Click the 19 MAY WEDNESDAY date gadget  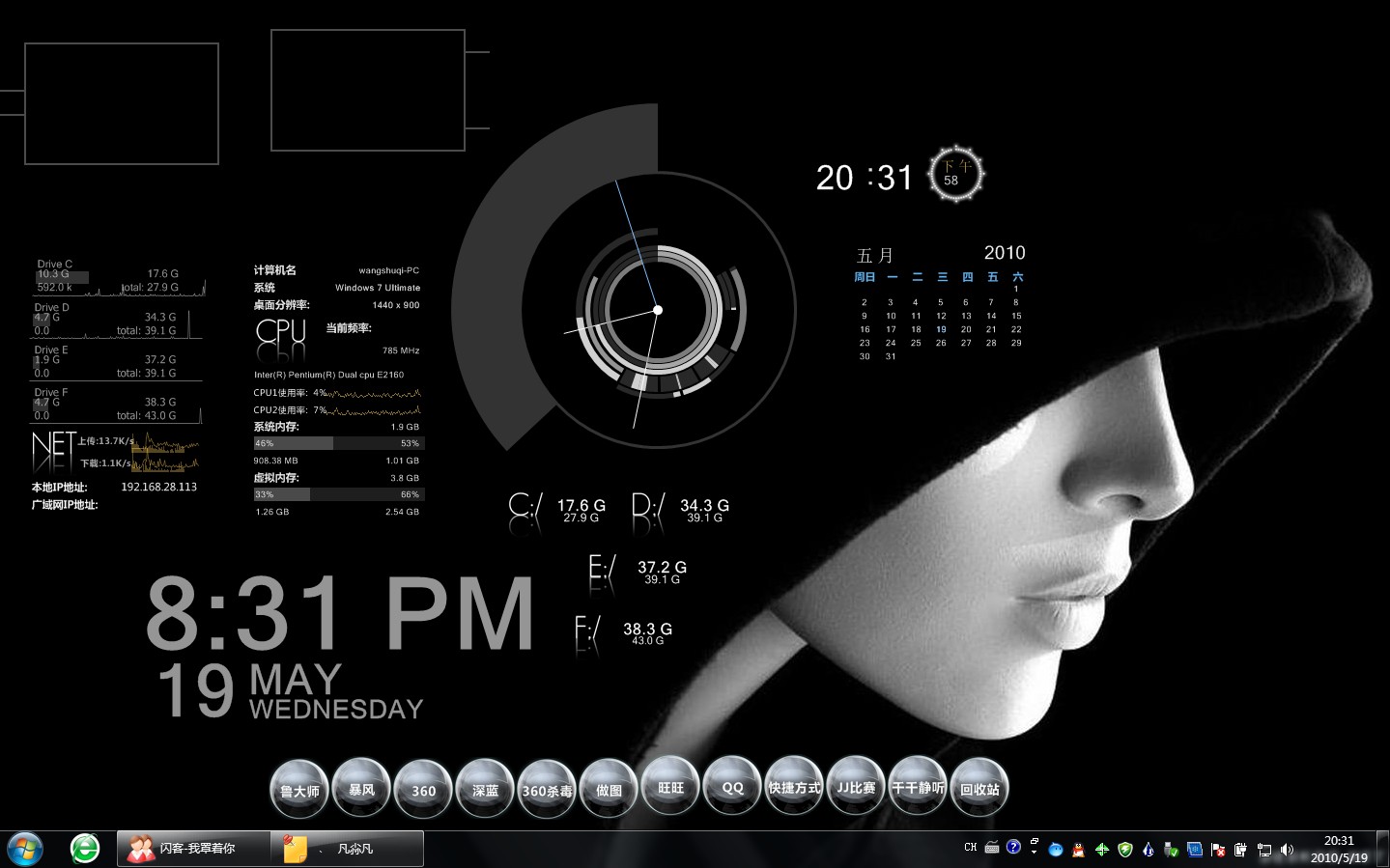point(291,690)
